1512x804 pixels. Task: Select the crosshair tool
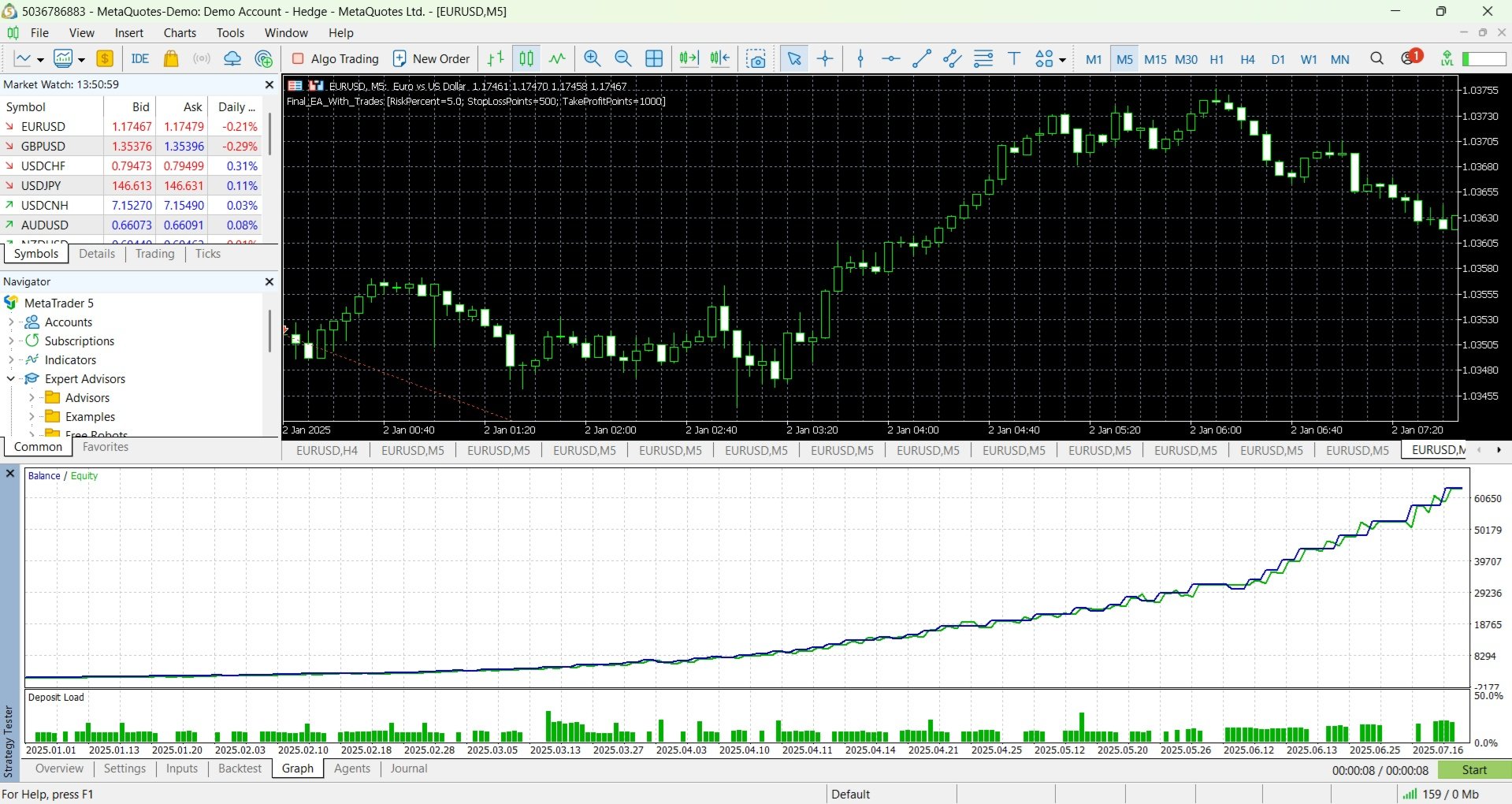click(825, 59)
